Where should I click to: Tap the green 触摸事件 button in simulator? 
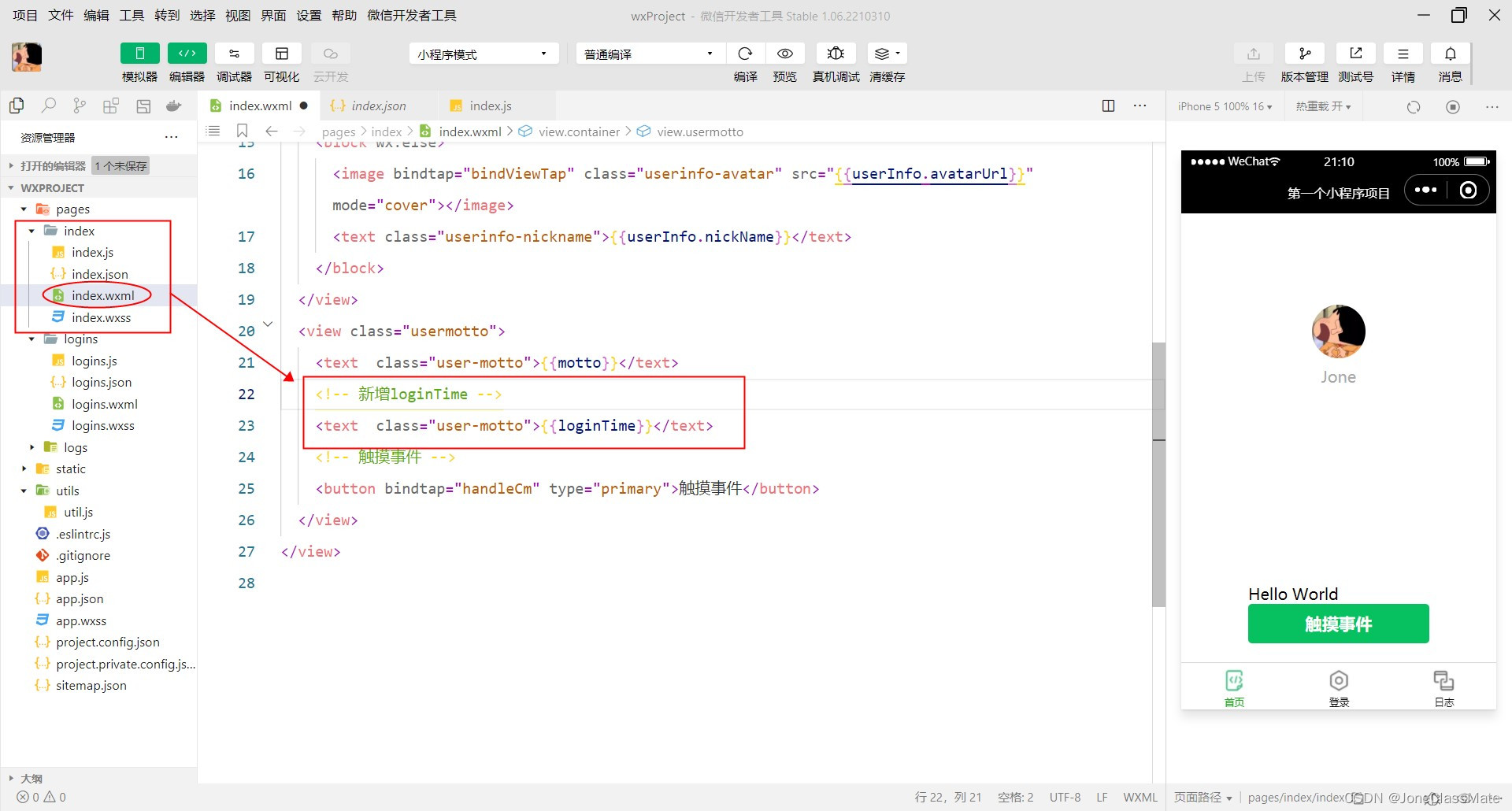point(1338,624)
